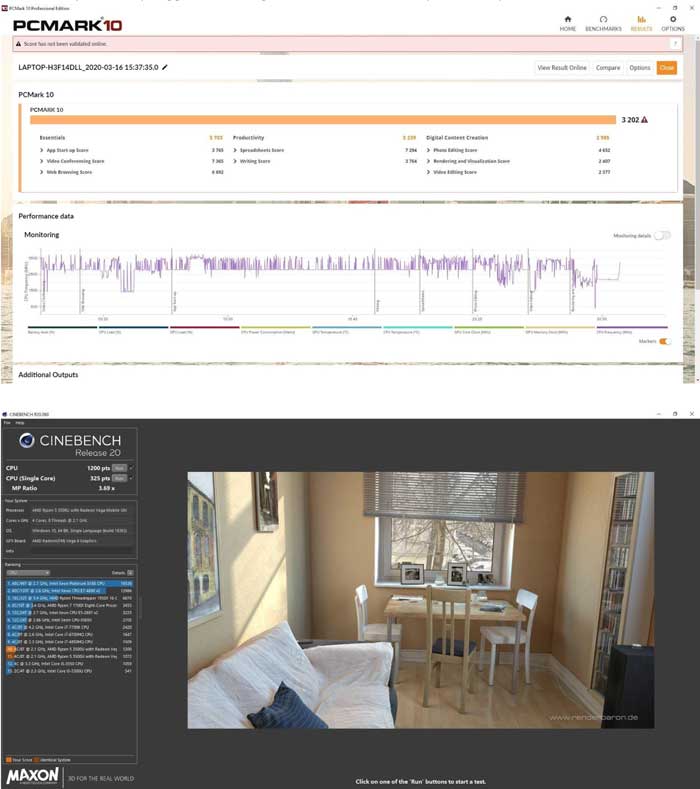Open the Cinebench File menu
The height and width of the screenshot is (789, 700).
point(7,423)
